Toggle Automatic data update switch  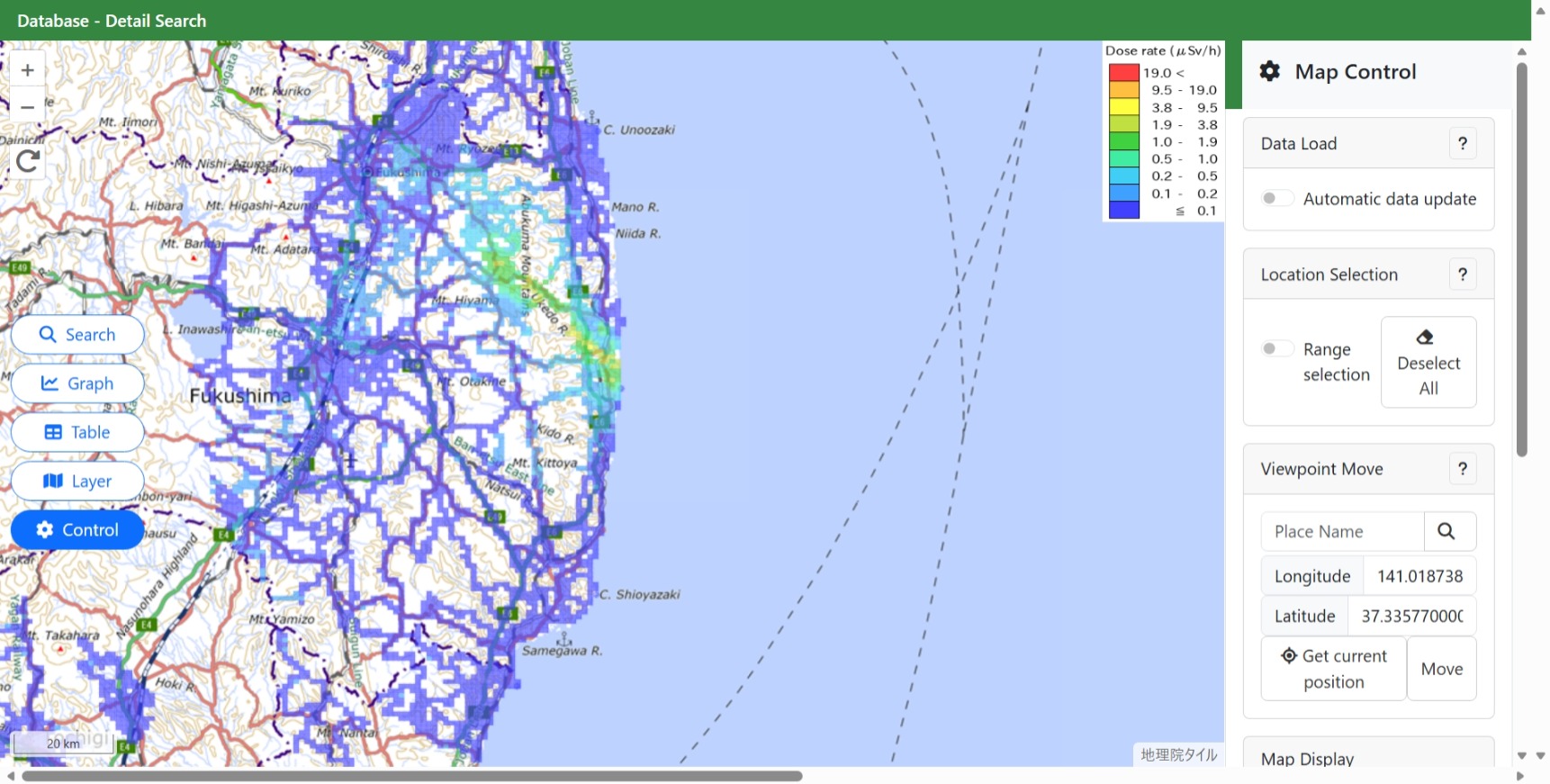(x=1276, y=198)
